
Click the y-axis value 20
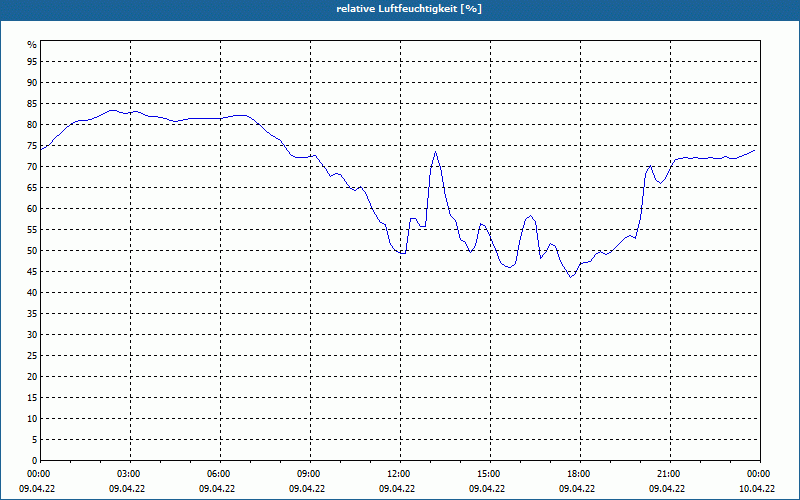(32, 377)
